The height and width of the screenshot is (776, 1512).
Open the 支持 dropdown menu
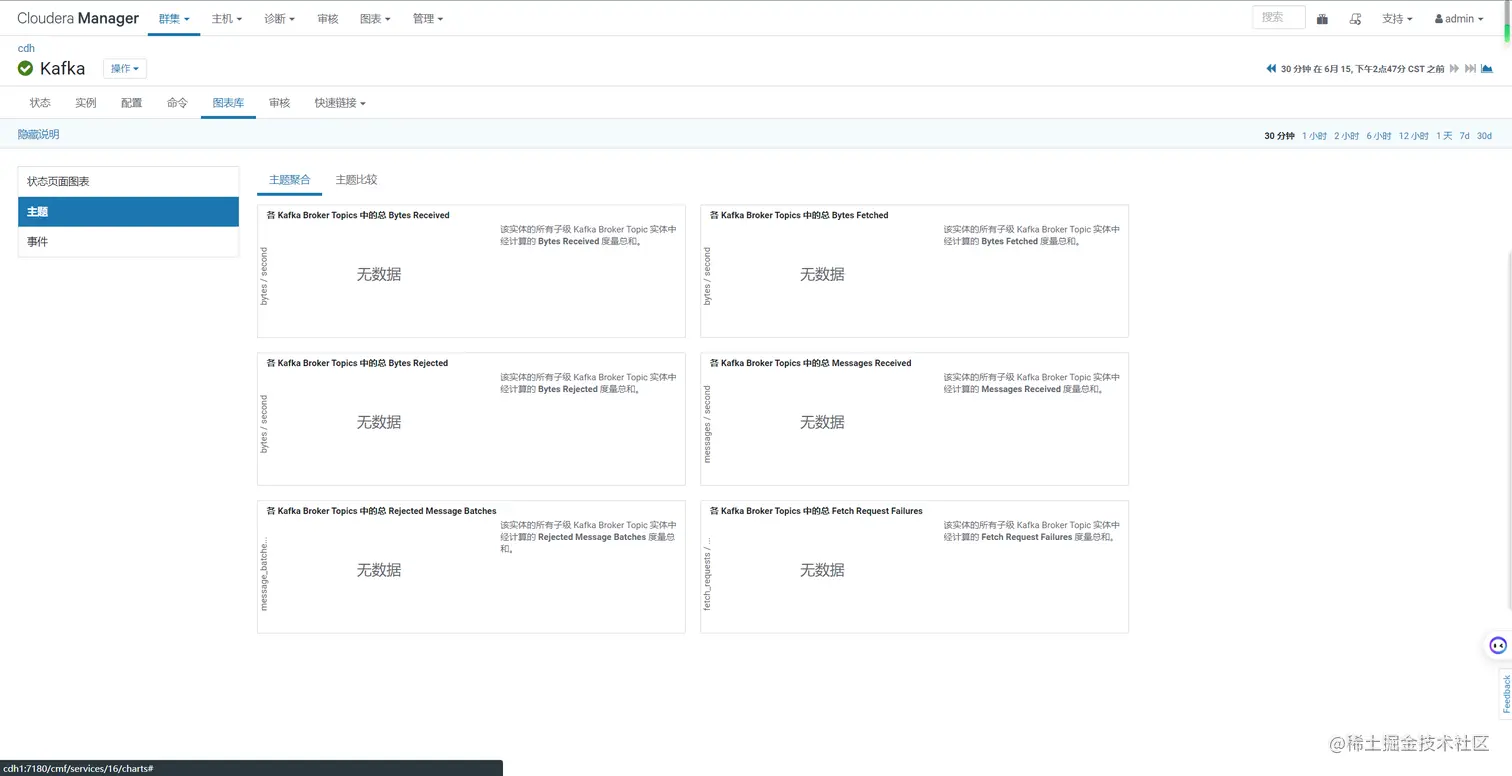point(1397,19)
